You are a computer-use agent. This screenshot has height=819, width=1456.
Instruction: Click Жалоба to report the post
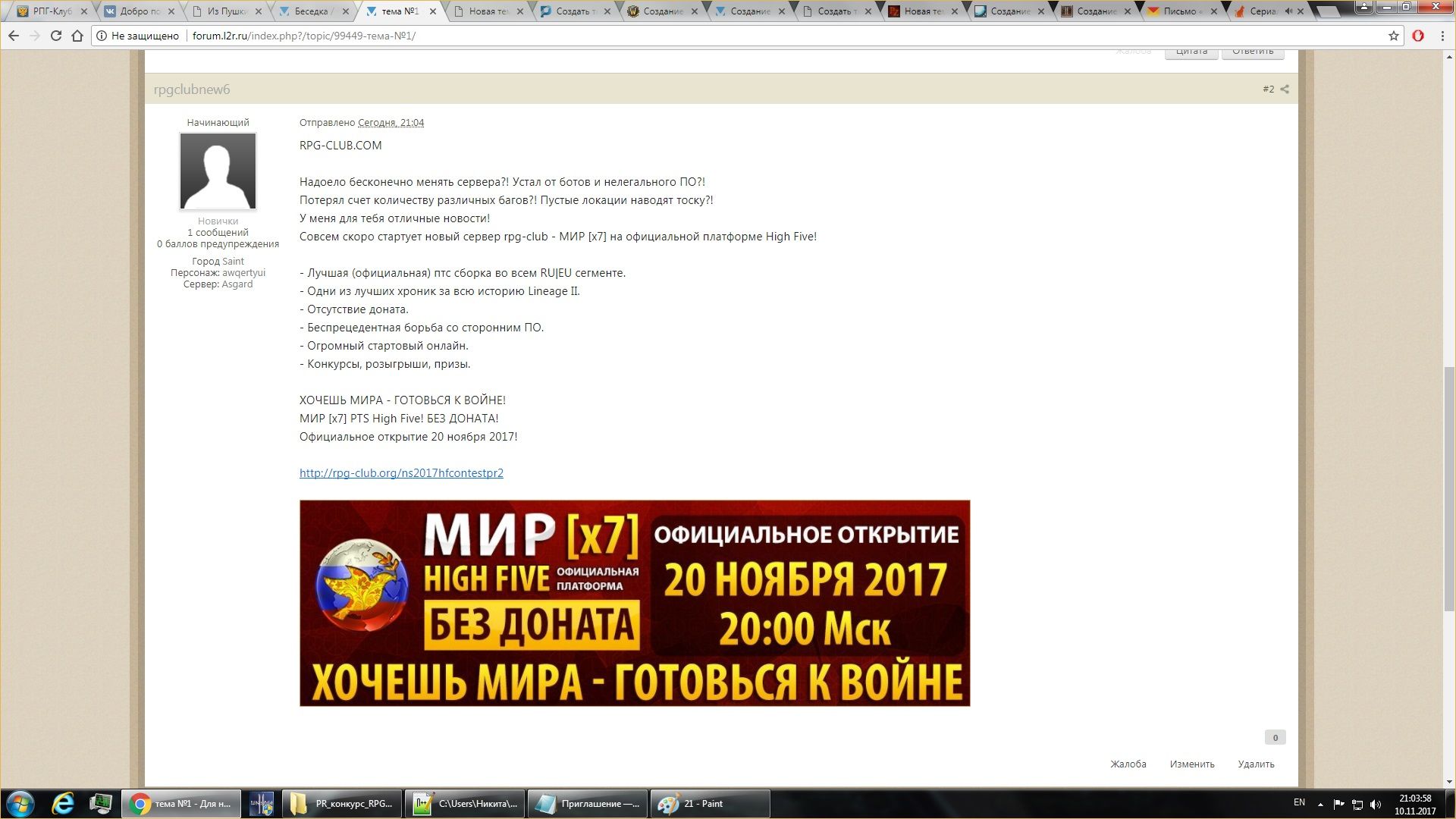tap(1128, 764)
